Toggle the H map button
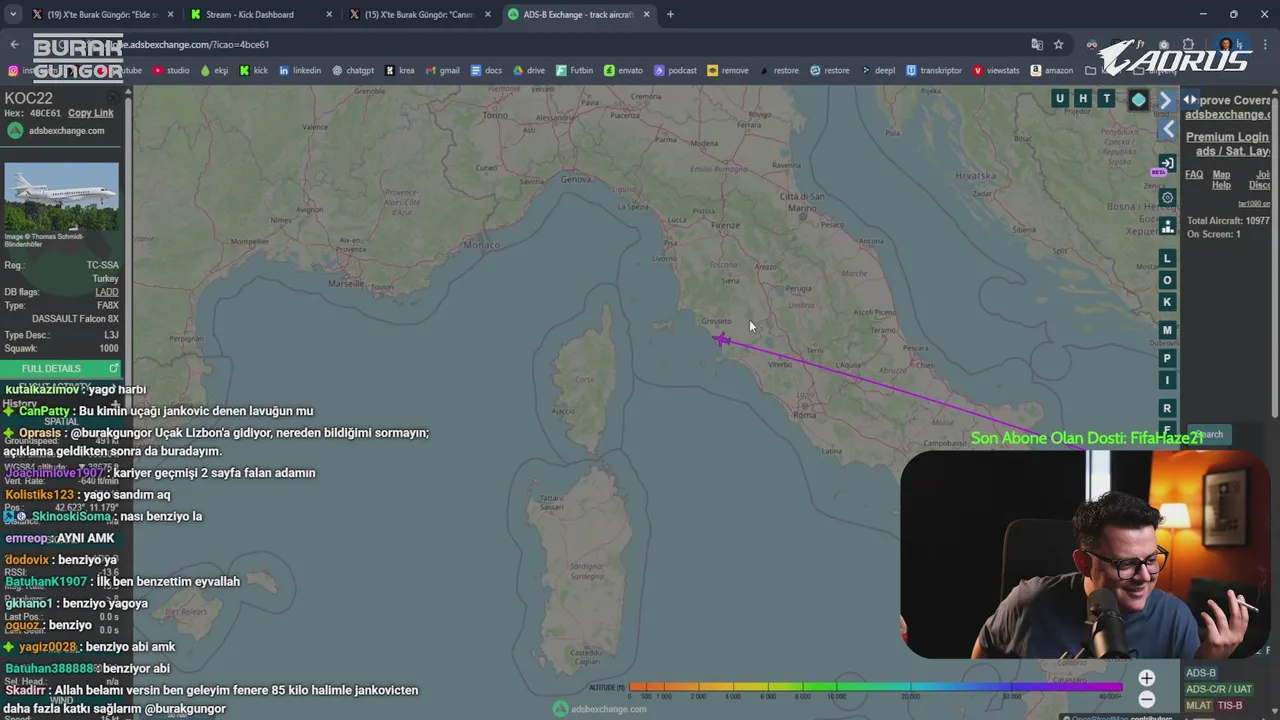Viewport: 1280px width, 720px height. click(x=1083, y=98)
